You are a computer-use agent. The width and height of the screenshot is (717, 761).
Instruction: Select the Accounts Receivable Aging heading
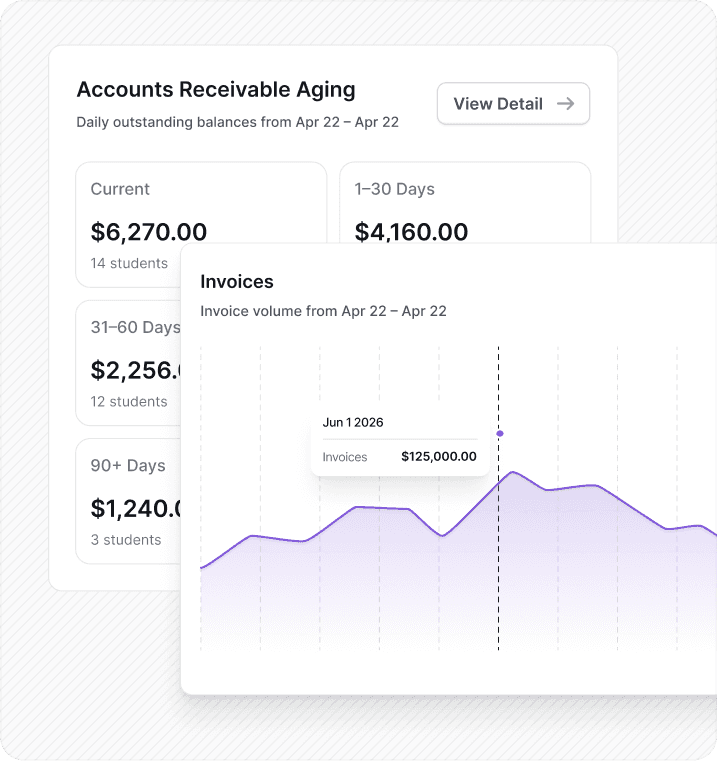click(x=216, y=90)
